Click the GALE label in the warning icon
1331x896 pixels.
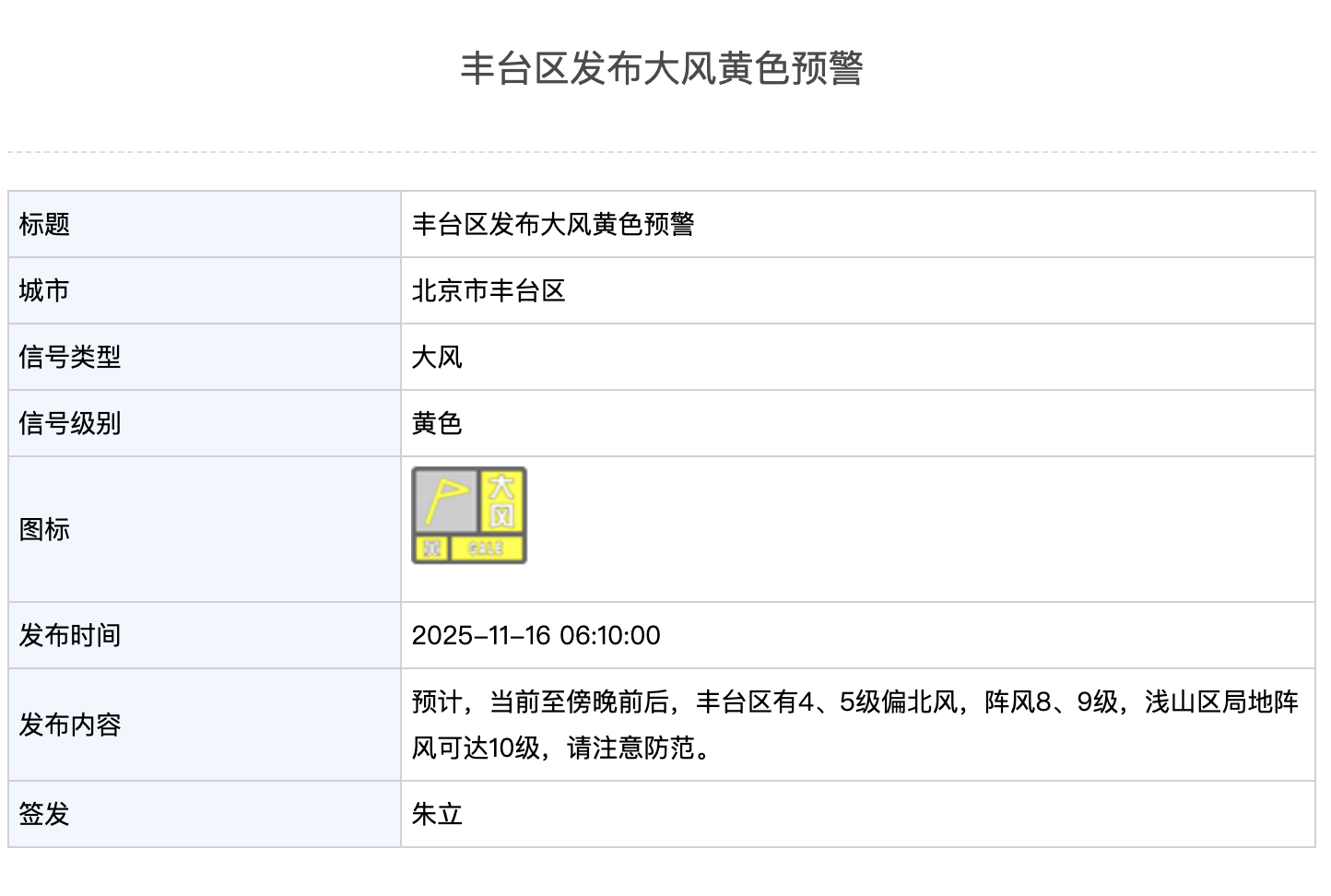(x=486, y=548)
